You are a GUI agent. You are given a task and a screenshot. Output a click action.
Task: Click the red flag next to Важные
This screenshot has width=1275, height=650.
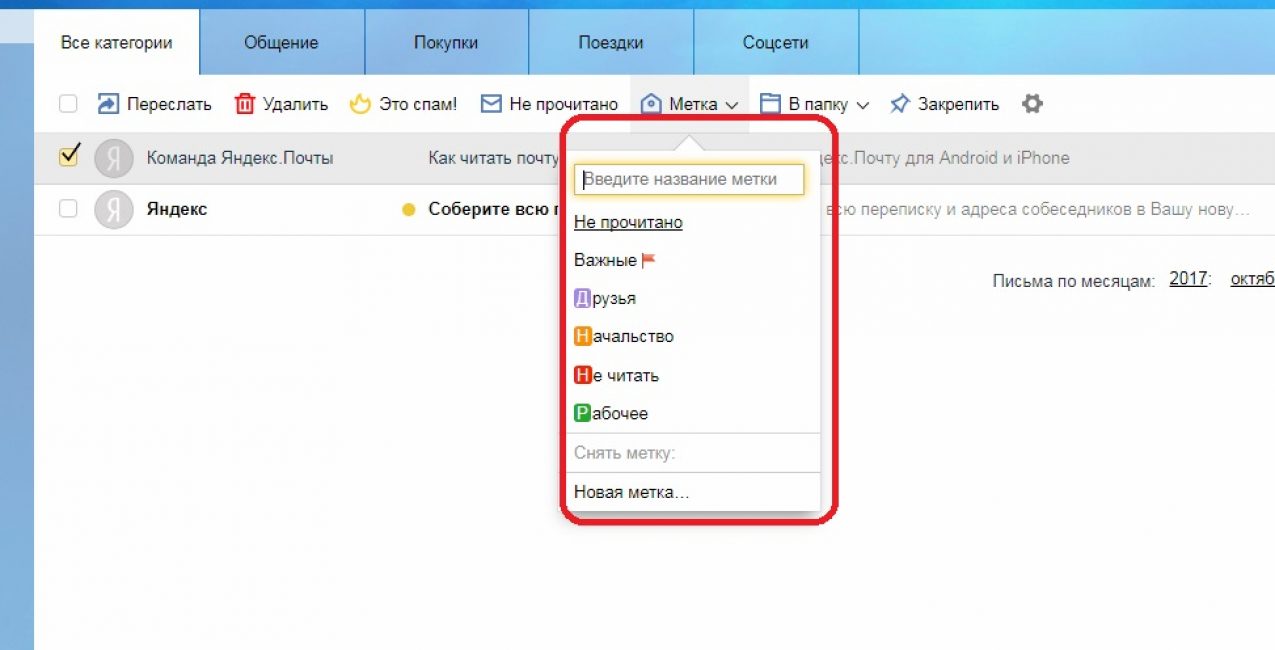[648, 260]
